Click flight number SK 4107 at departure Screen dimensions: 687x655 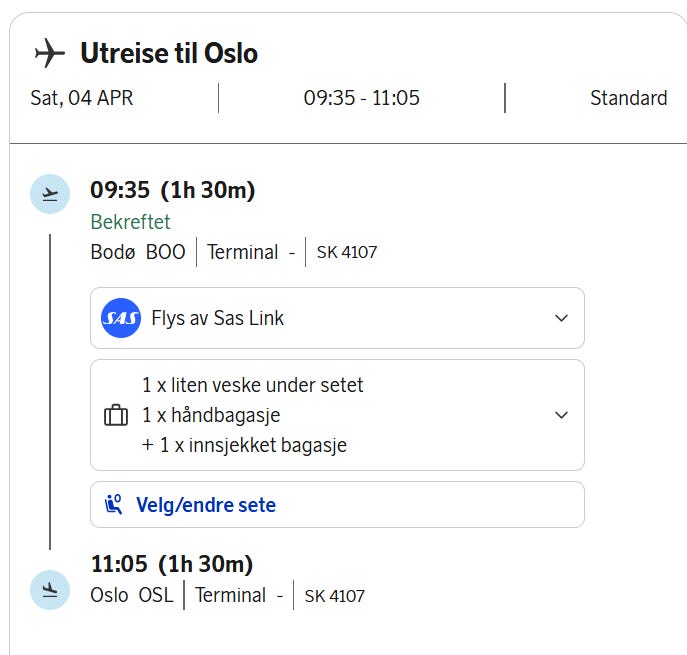pos(347,253)
